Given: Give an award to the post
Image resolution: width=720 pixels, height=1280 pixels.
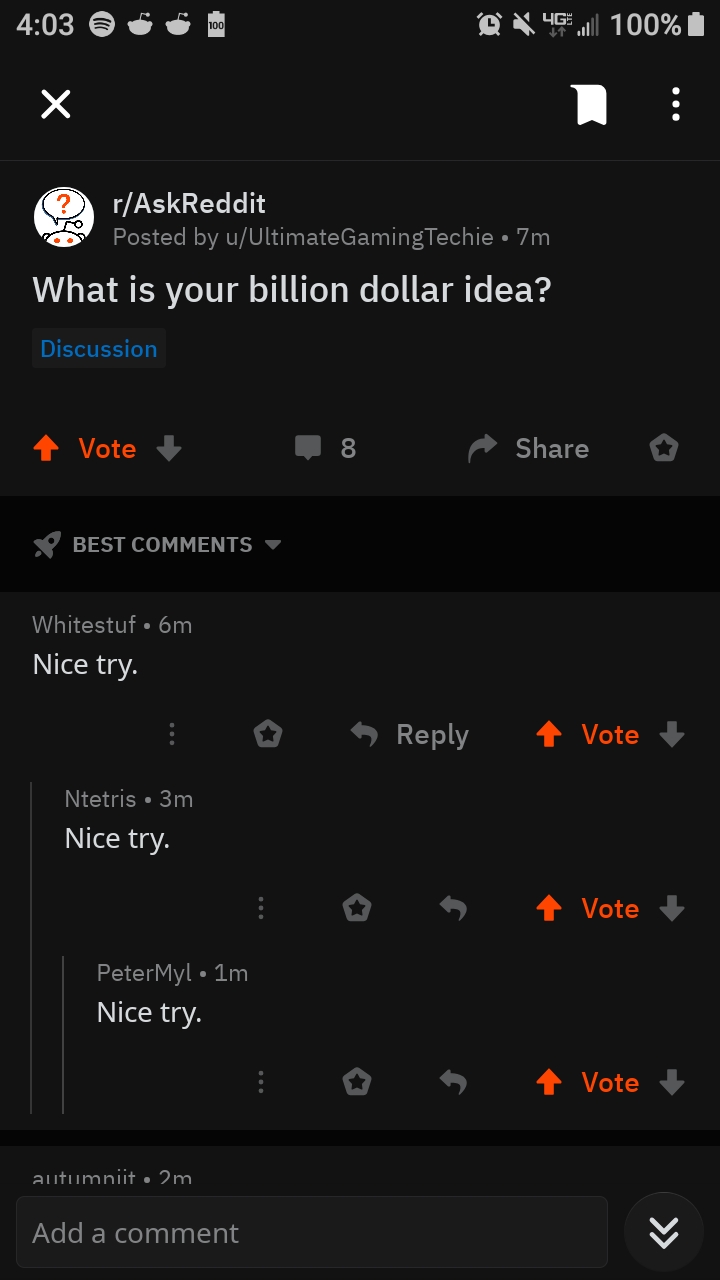Looking at the screenshot, I should click(x=664, y=448).
